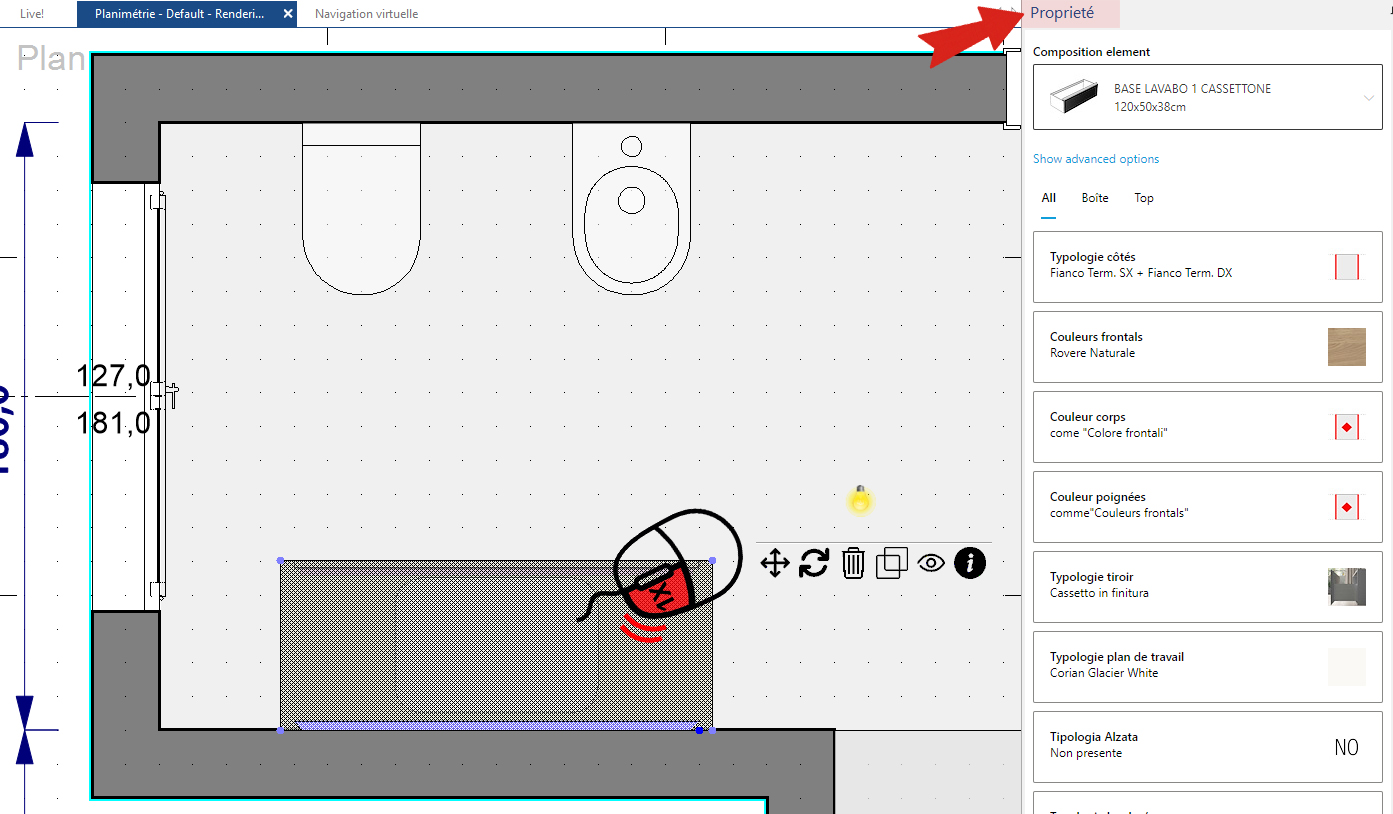The image size is (1393, 814).
Task: Open Typologie tiroir option
Action: point(1207,587)
